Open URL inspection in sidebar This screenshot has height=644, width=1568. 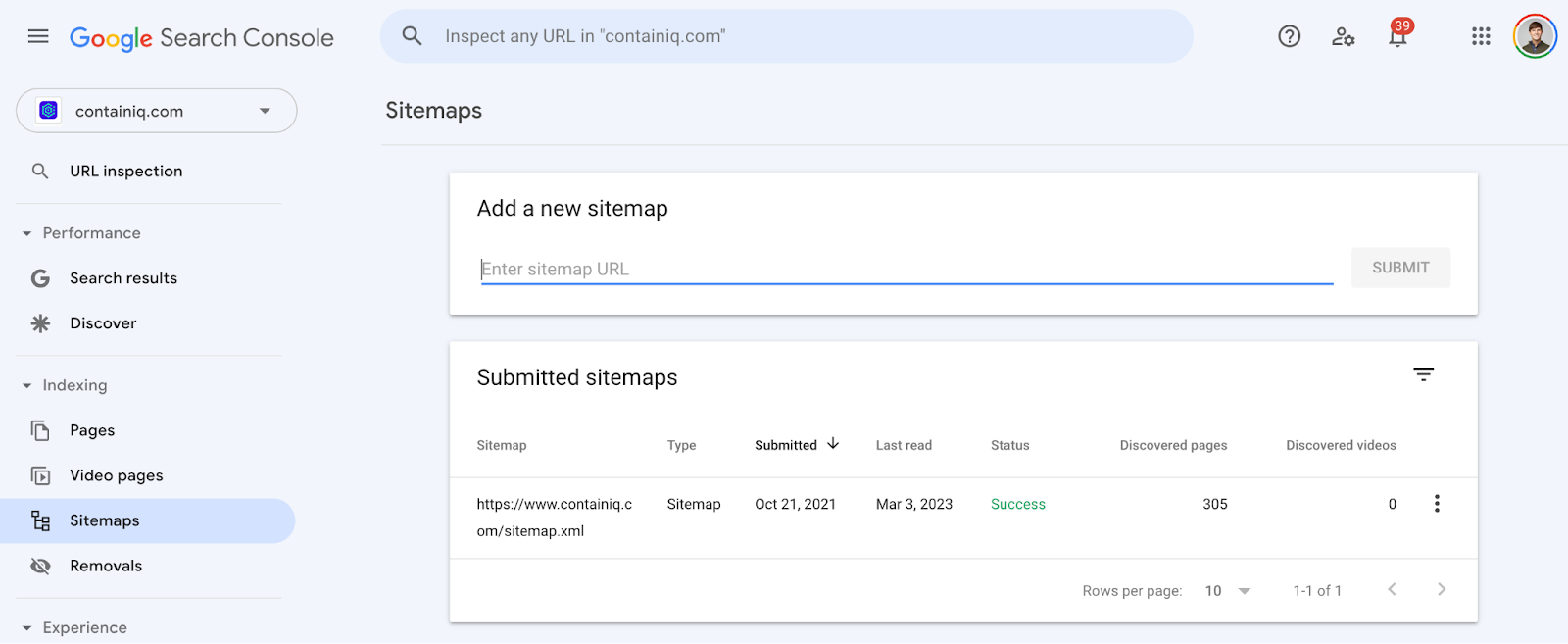click(x=149, y=171)
